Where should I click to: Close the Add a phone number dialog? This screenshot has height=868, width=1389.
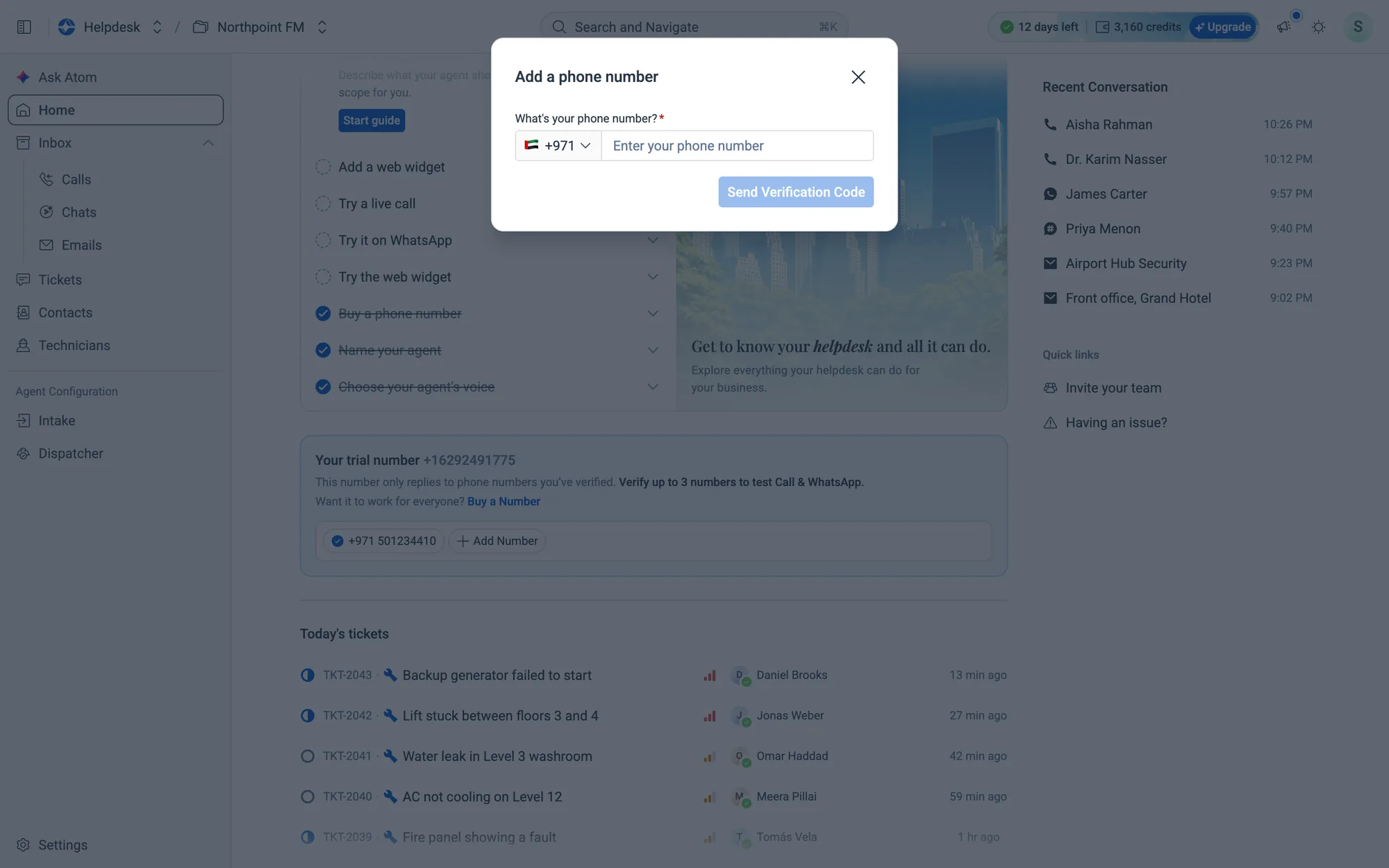pyautogui.click(x=858, y=77)
